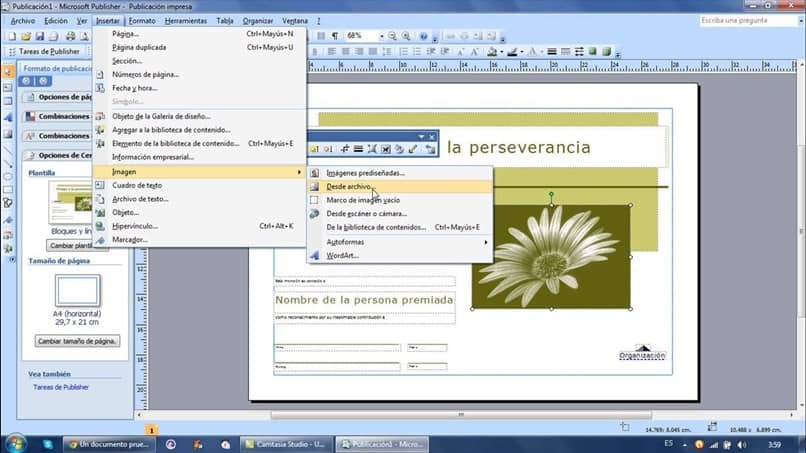
Task: Click the Zoom out magnifier icon
Action: pos(392,36)
